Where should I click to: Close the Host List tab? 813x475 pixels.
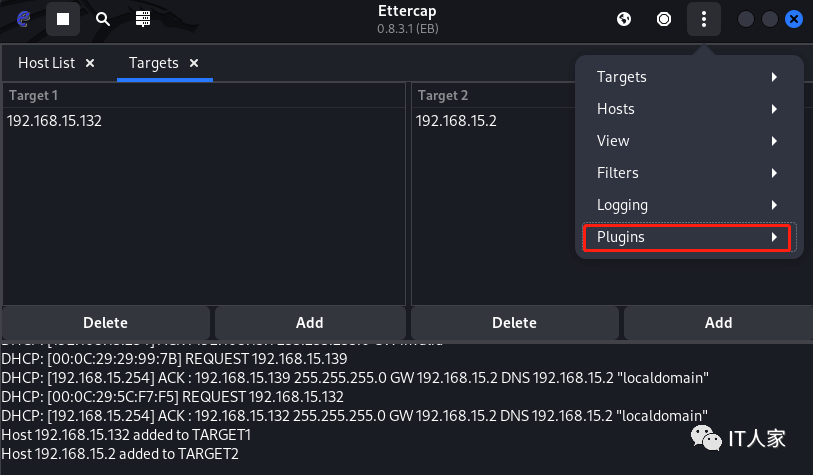pyautogui.click(x=90, y=63)
